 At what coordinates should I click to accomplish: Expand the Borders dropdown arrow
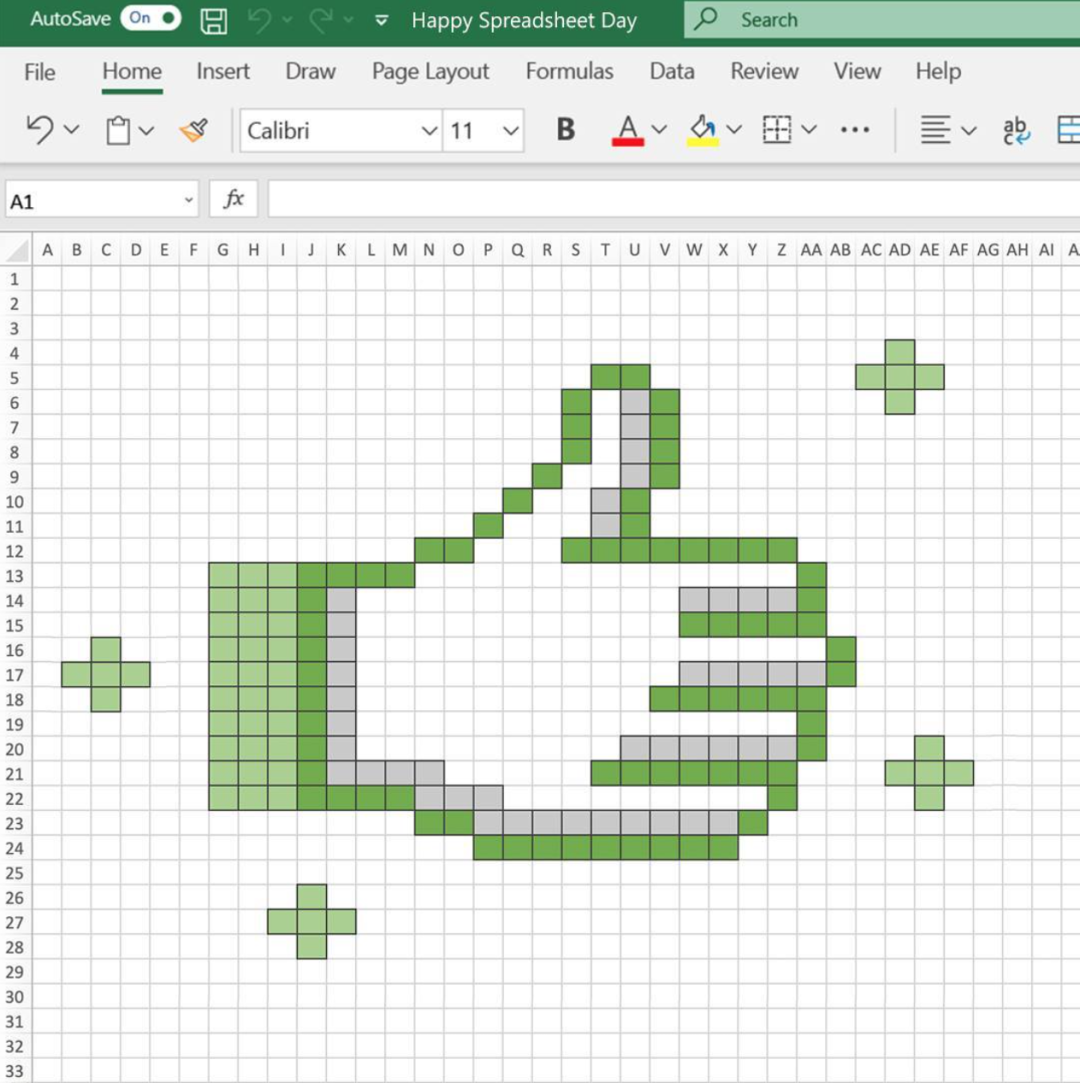809,129
